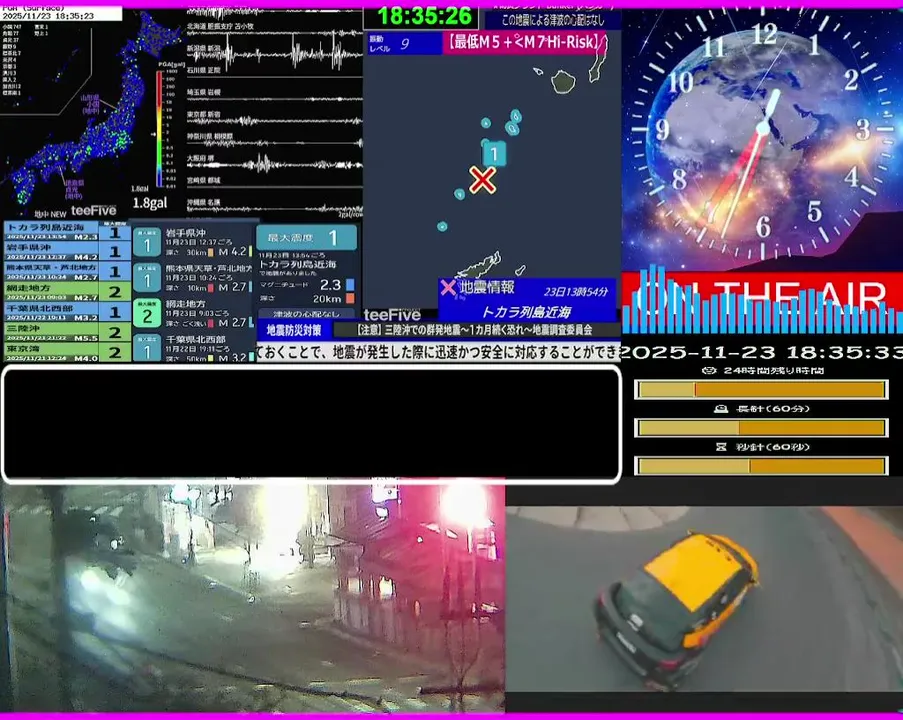
Task: Click the 2025-11-23 18:35:33 timestamp
Action: 761,352
